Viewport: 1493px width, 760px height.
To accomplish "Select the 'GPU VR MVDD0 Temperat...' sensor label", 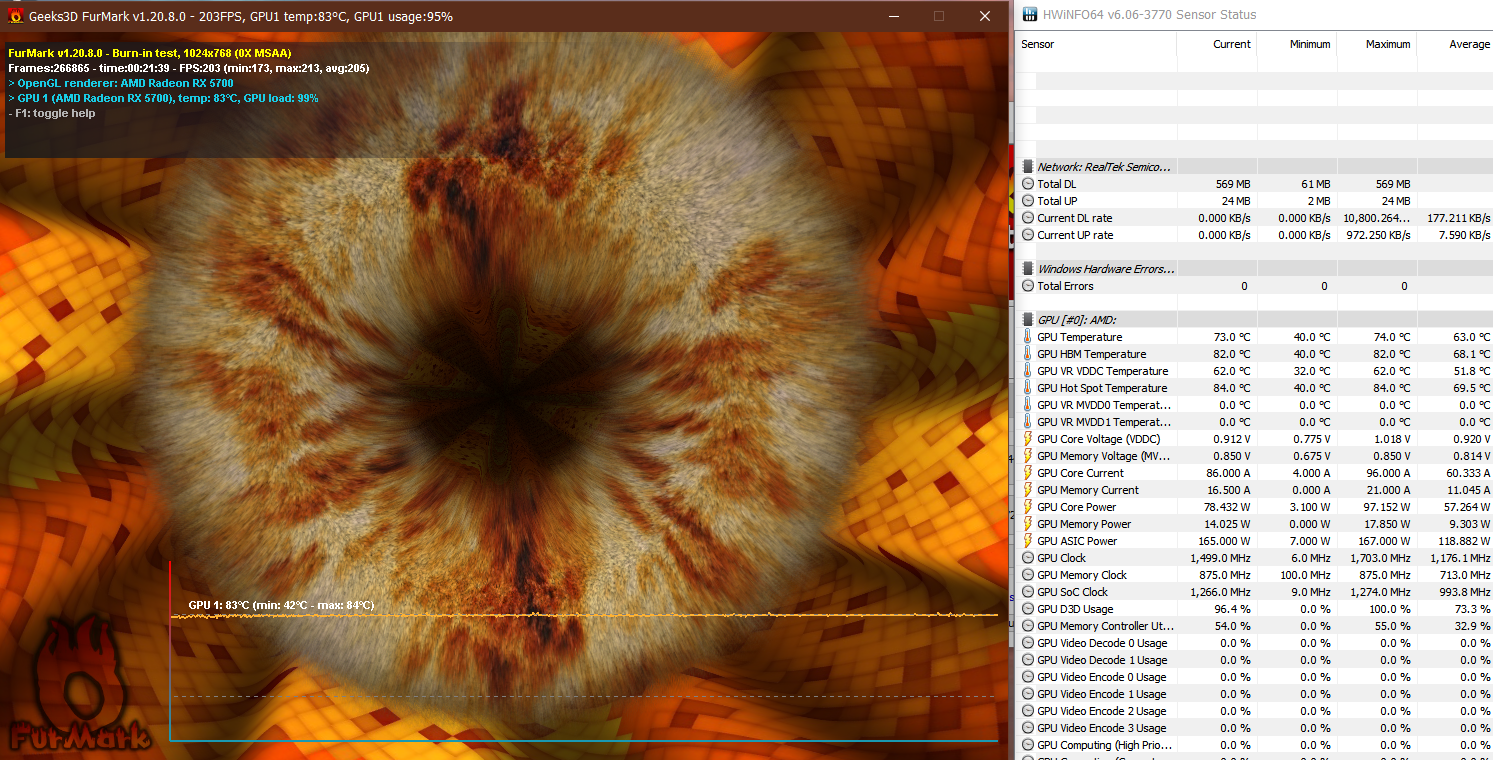I will click(1104, 405).
